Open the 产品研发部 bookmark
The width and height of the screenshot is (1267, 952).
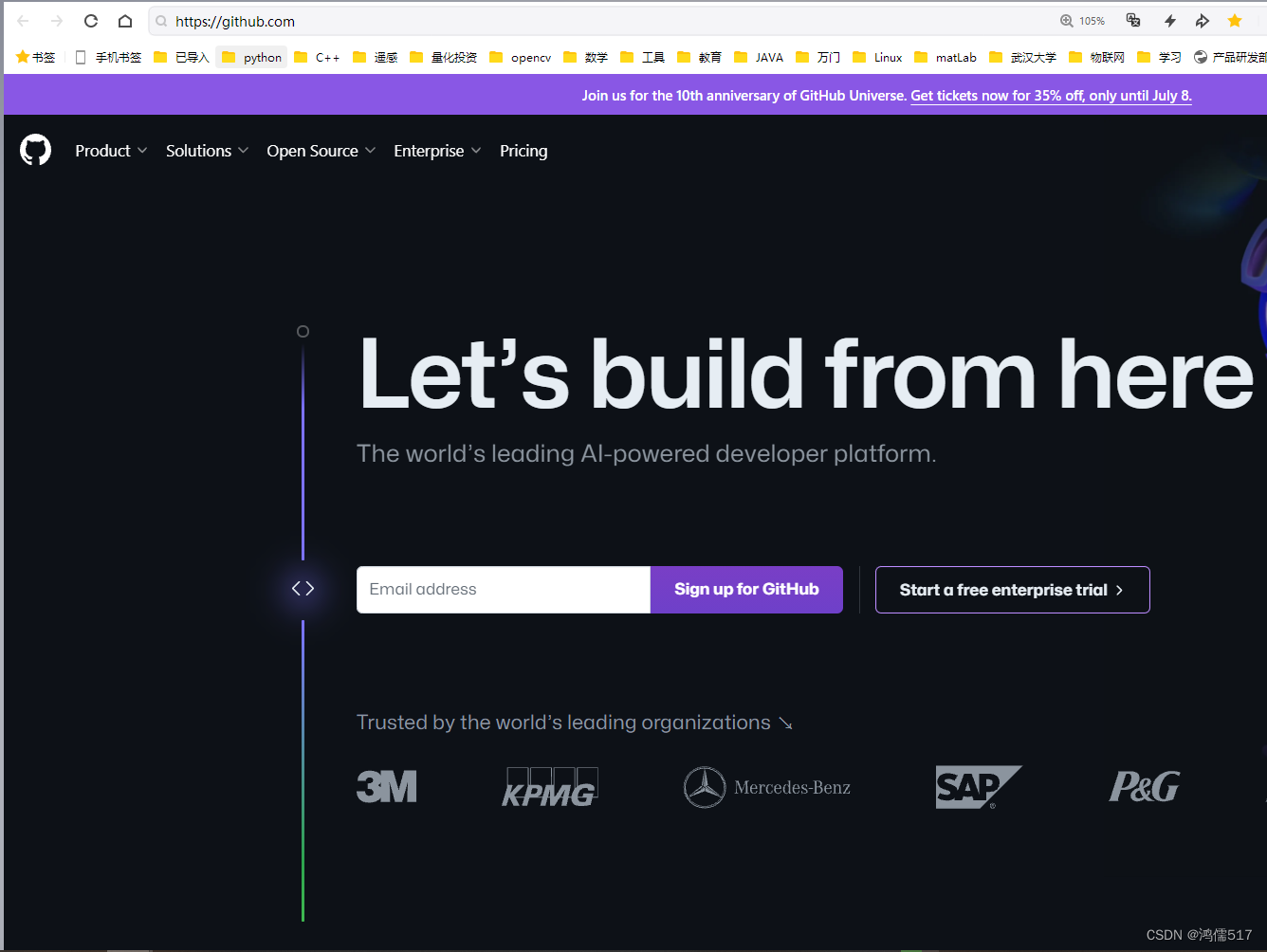[x=1230, y=57]
